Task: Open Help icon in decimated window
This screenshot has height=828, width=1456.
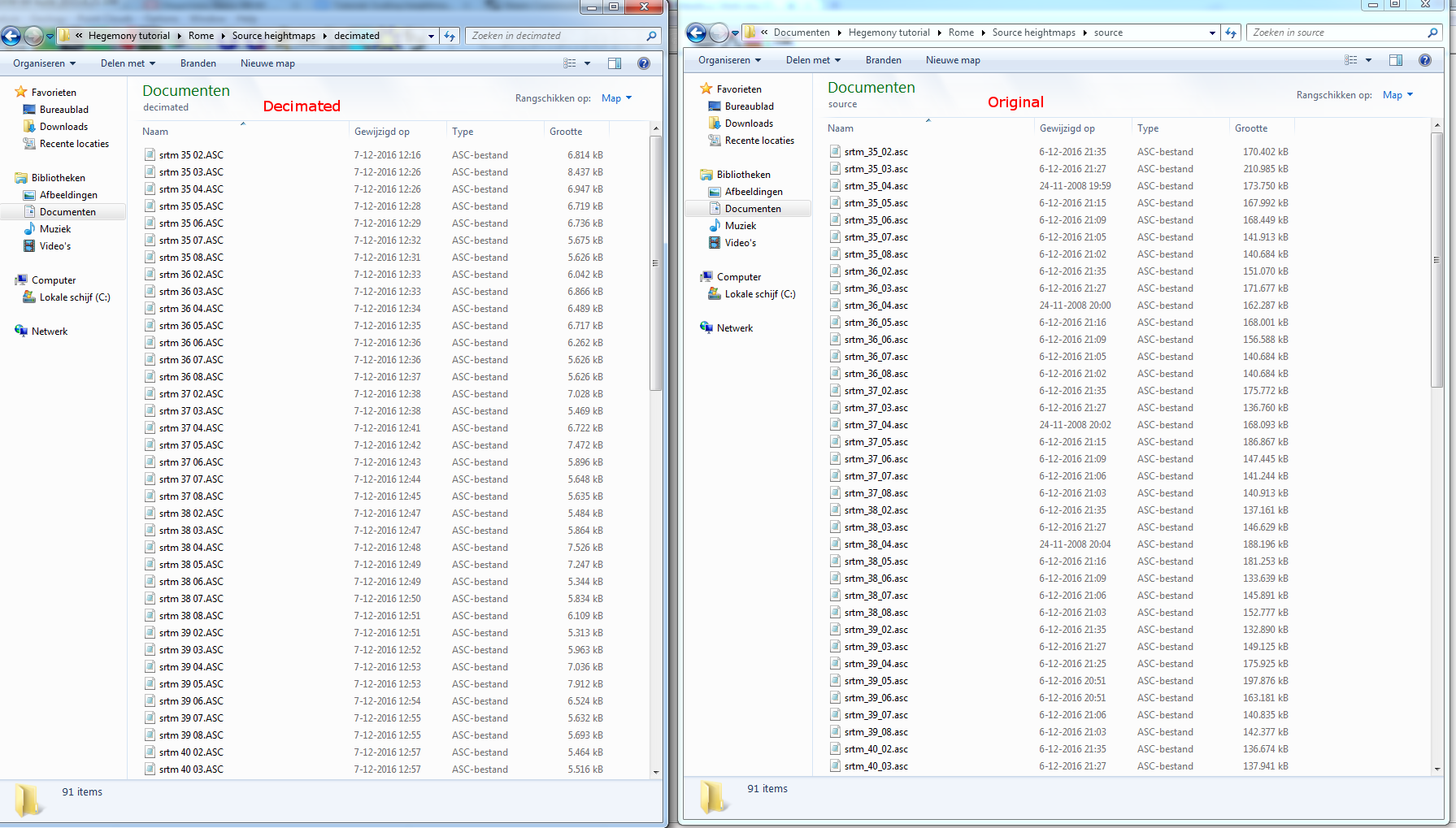Action: tap(644, 63)
